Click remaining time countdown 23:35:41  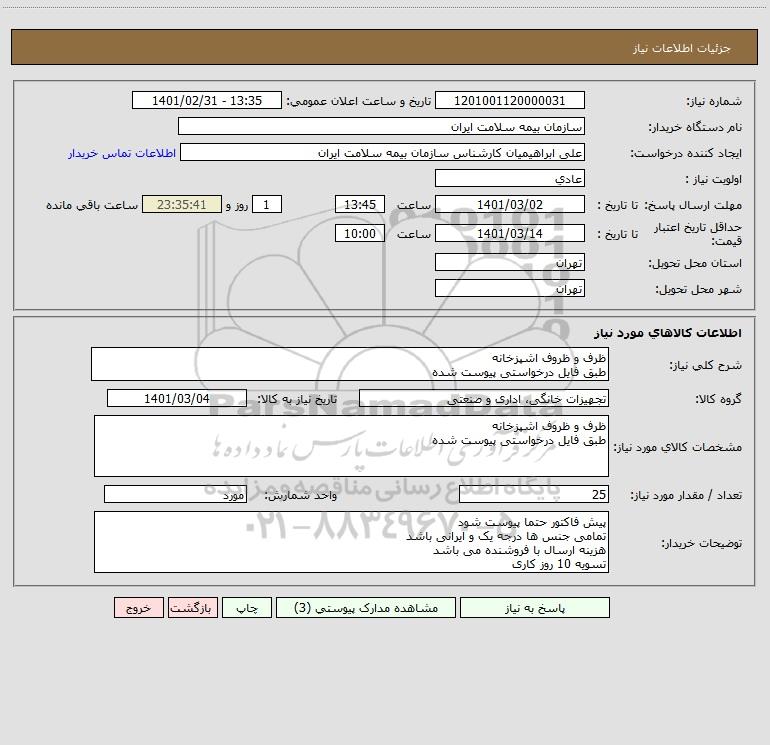pyautogui.click(x=182, y=205)
